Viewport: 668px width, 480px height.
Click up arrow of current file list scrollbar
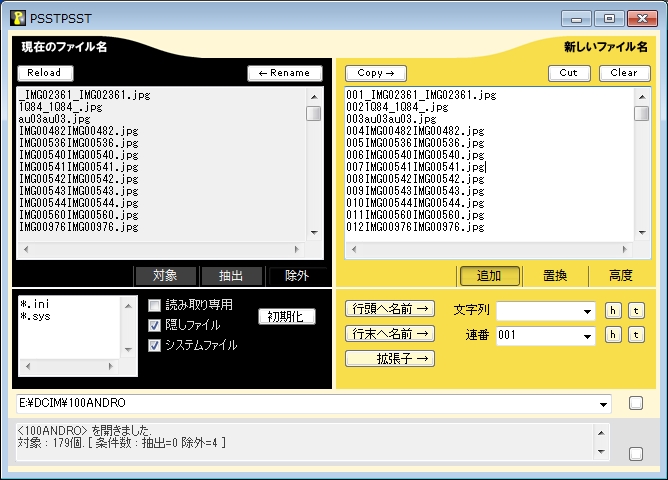[314, 97]
